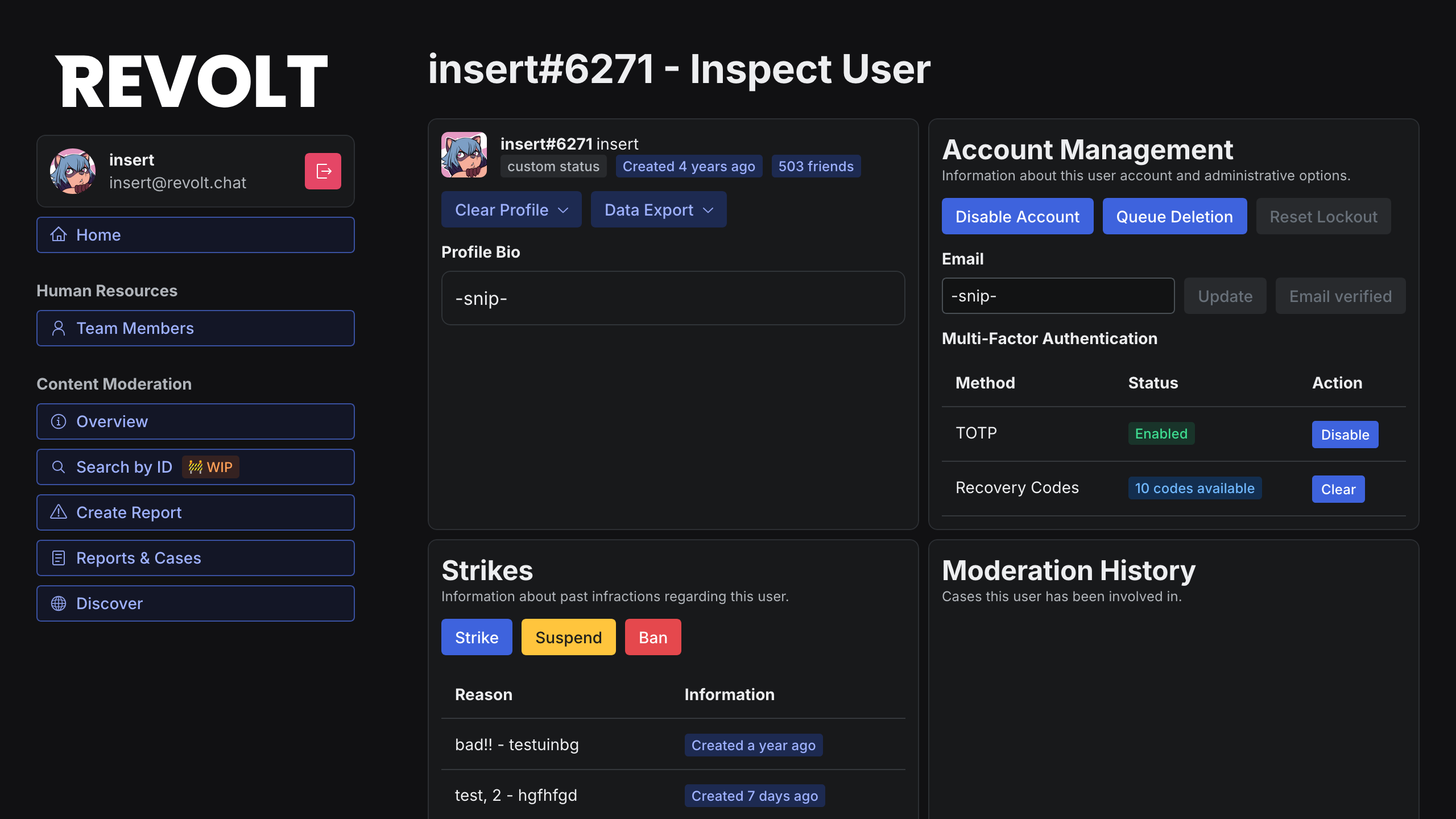Select the Discover section menu item
The width and height of the screenshot is (1456, 819).
point(195,603)
